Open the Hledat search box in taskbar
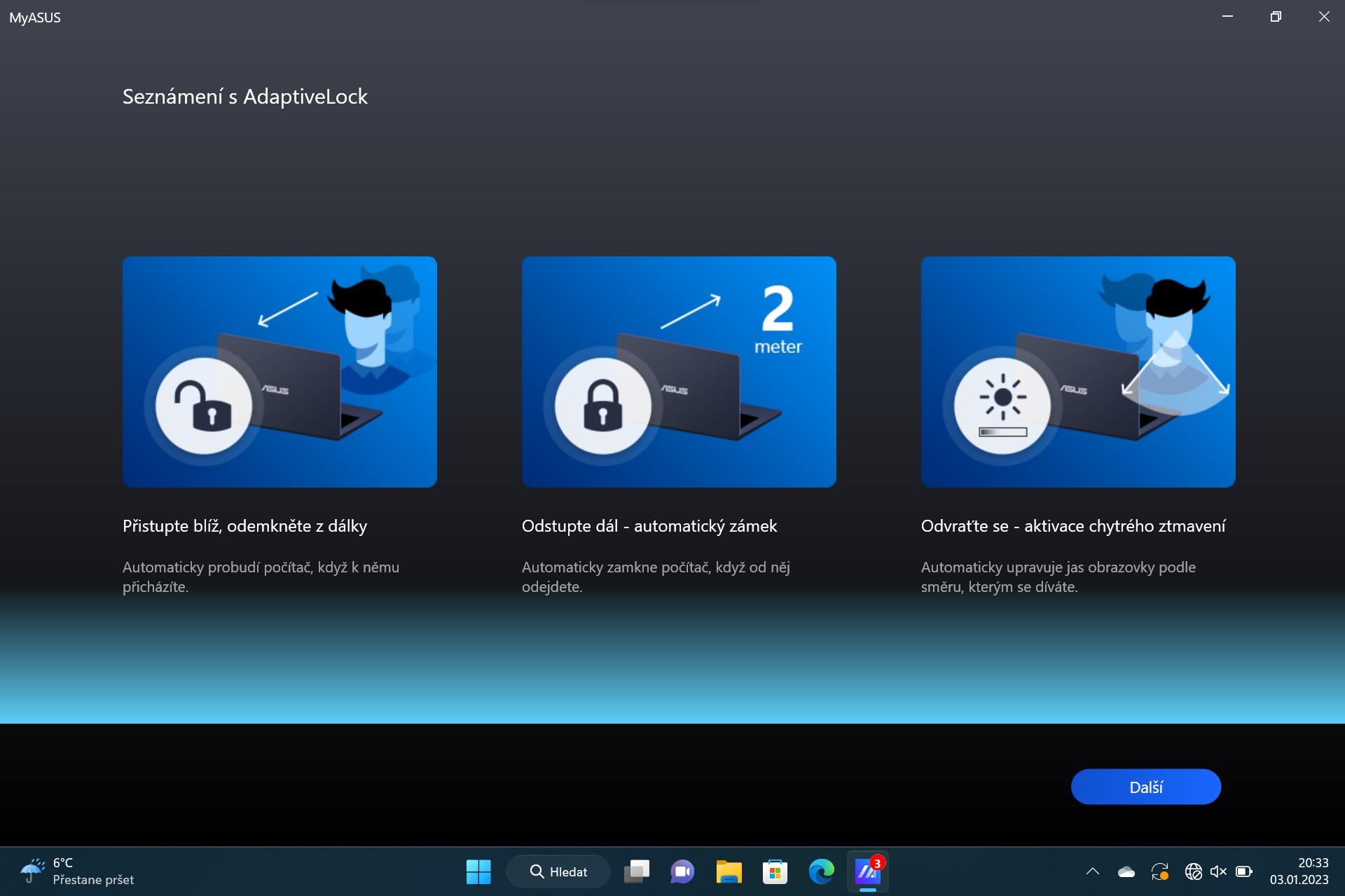The width and height of the screenshot is (1345, 896). [558, 871]
